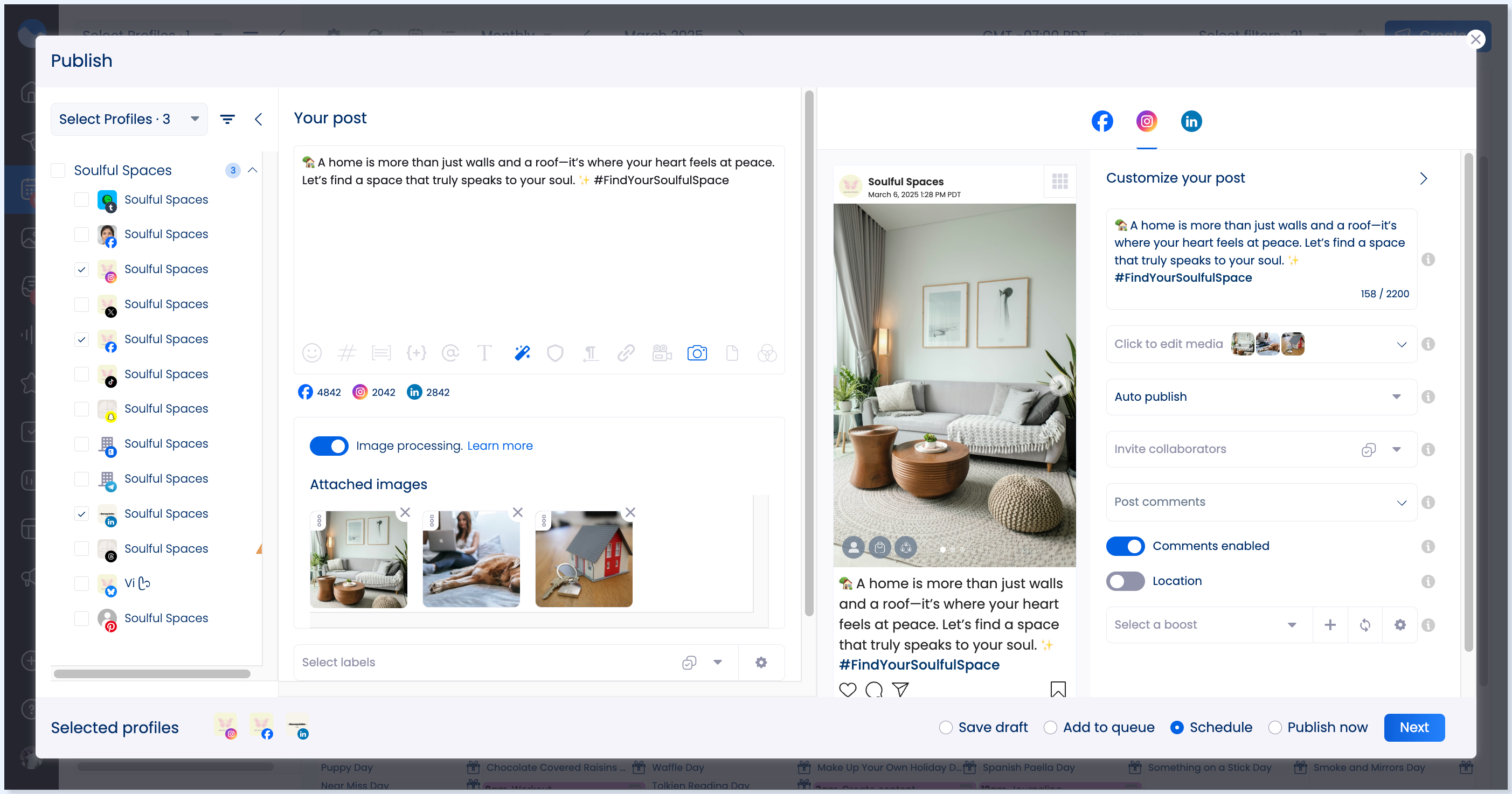
Task: Click the LinkedIn 2842 character counter
Action: coord(428,392)
